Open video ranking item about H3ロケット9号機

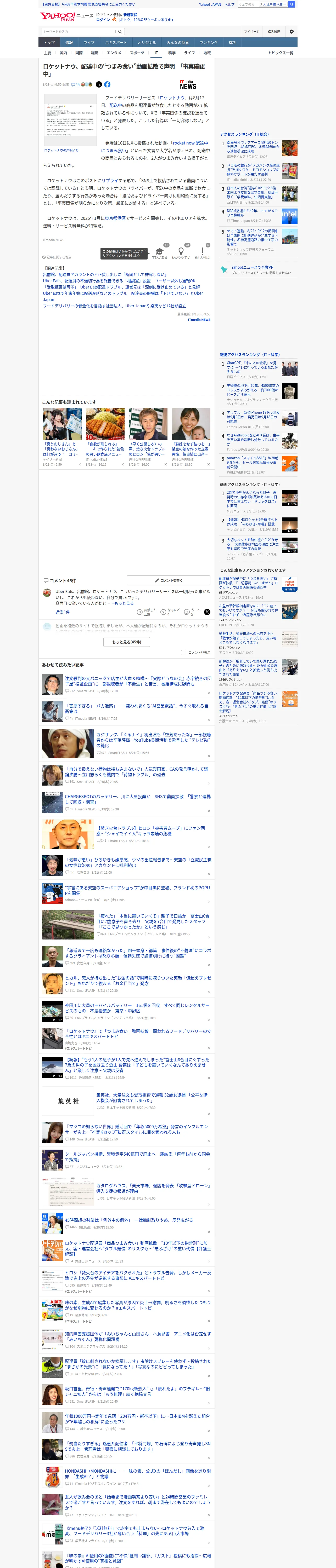253,522
